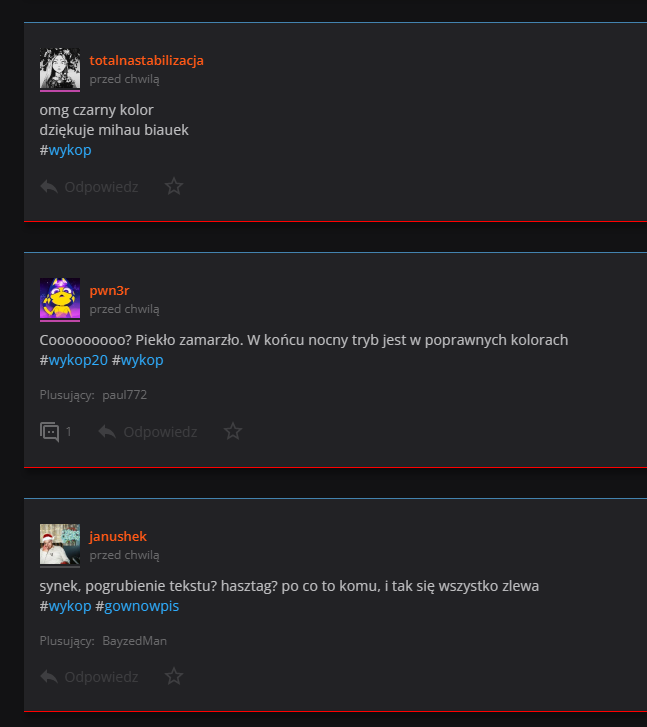
Task: Open #wykop tag in totalnastabilizacja's post
Action: pos(70,150)
